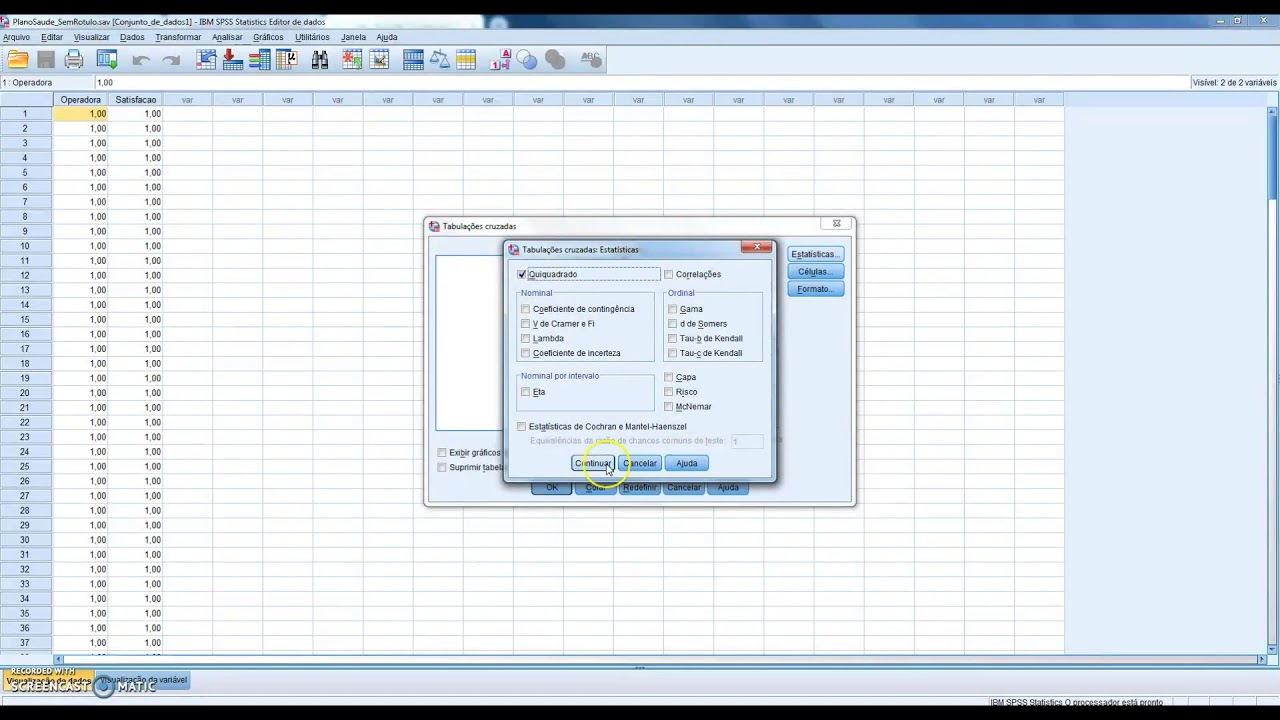This screenshot has width=1280, height=720.
Task: Enable the Correlações checkbox
Action: click(669, 274)
